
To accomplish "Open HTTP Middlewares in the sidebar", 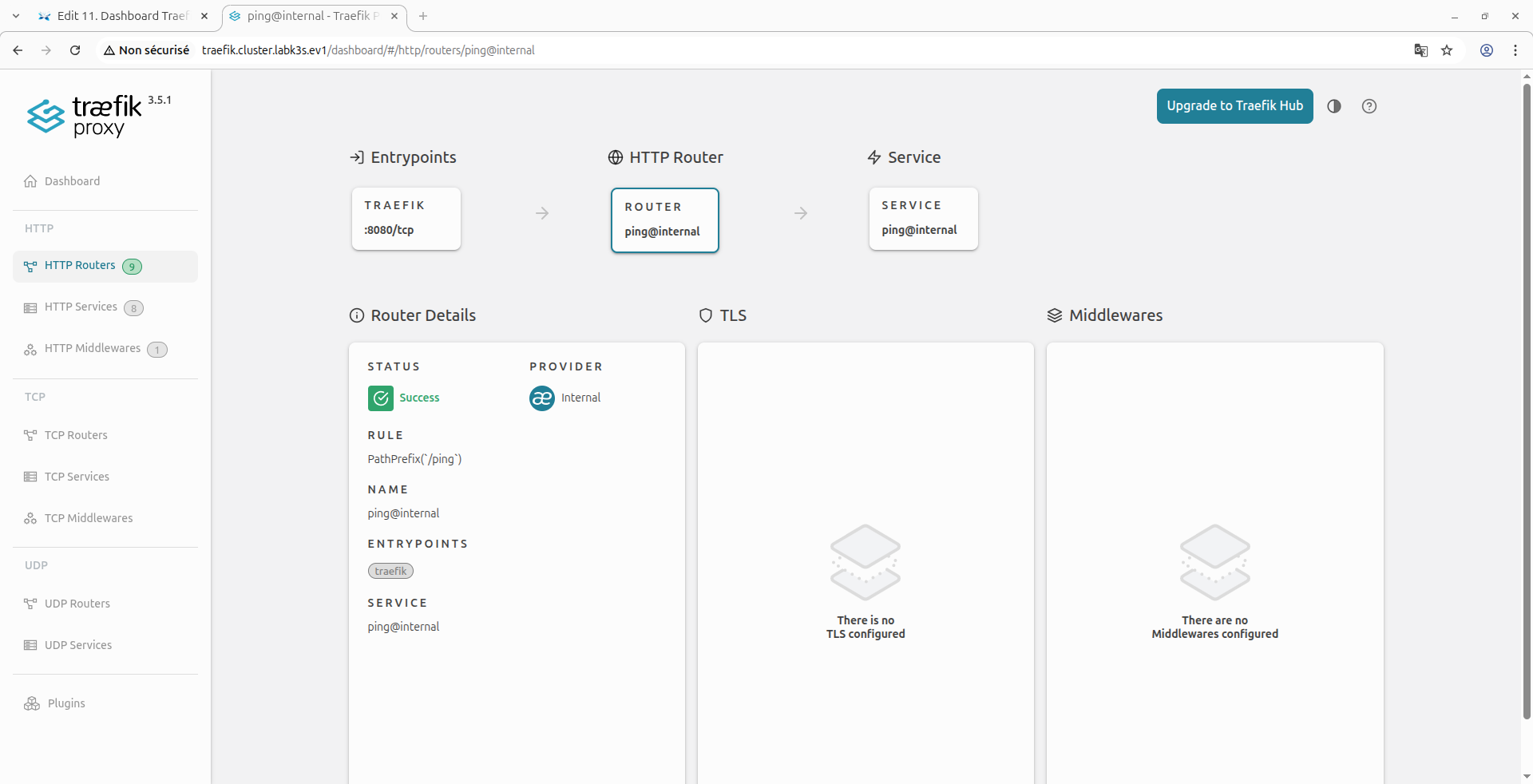I will tap(105, 350).
